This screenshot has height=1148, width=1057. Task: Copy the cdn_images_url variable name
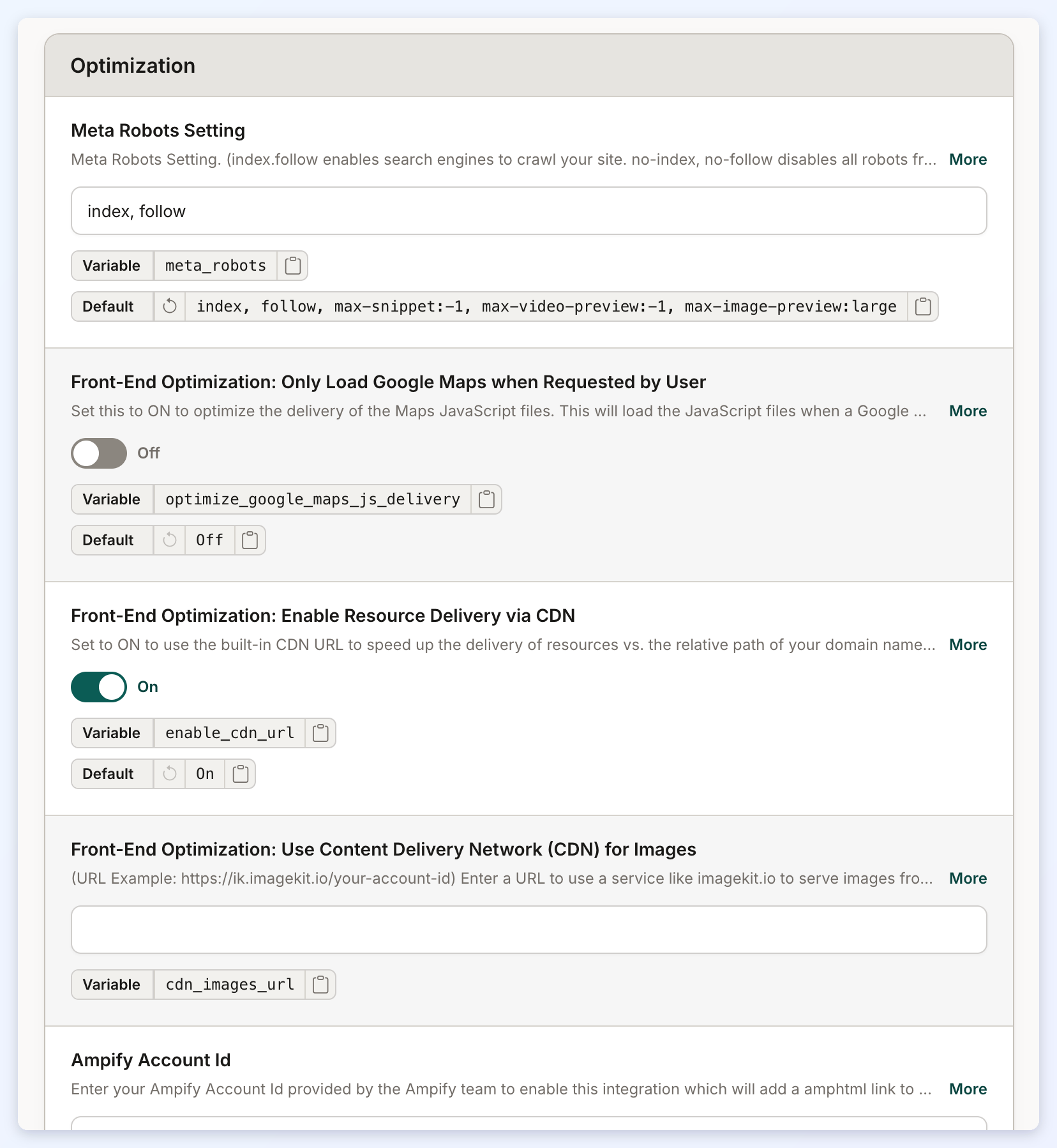click(321, 985)
